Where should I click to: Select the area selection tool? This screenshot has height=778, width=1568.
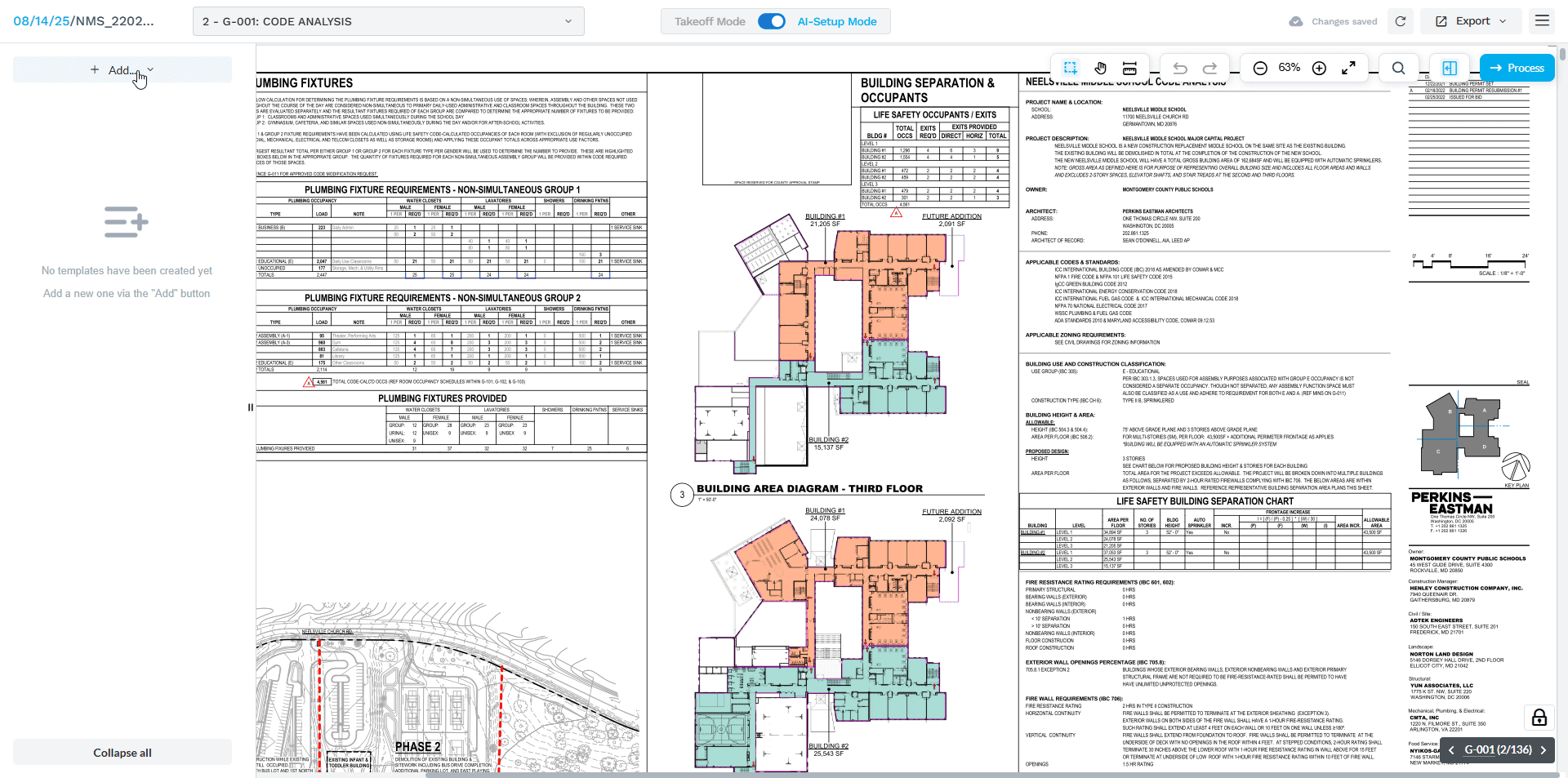click(x=1071, y=68)
